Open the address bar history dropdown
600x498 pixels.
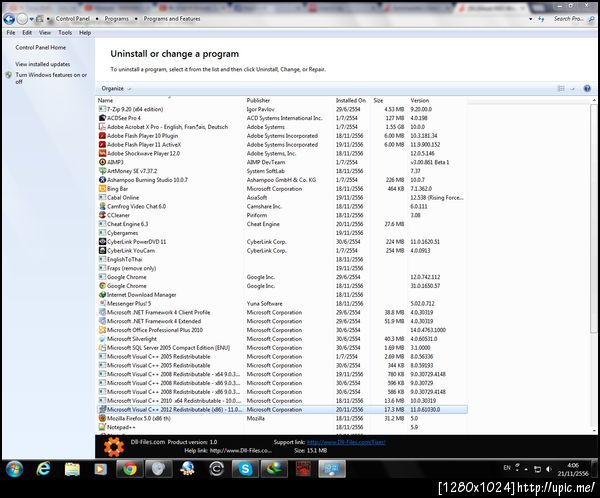tap(530, 19)
